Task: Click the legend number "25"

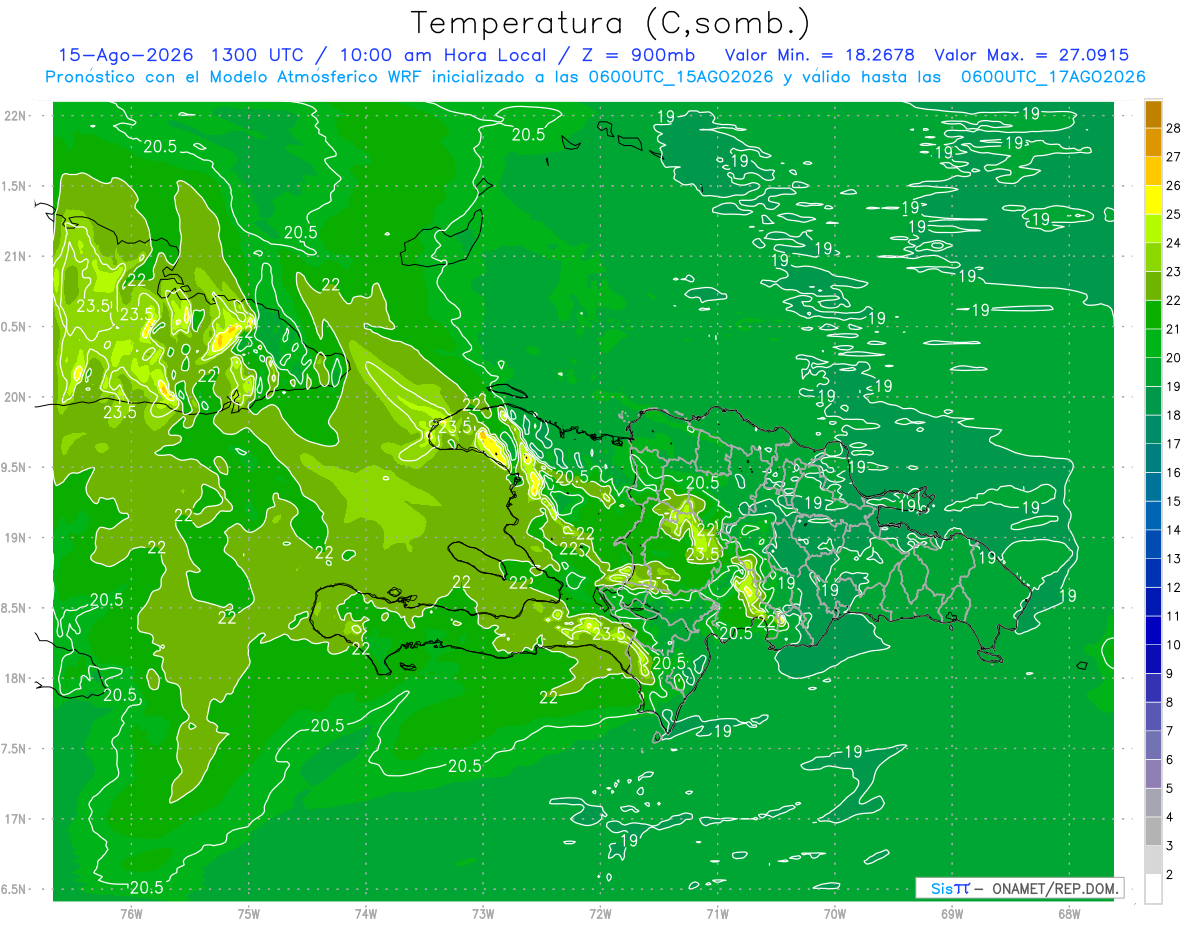Action: point(1174,214)
